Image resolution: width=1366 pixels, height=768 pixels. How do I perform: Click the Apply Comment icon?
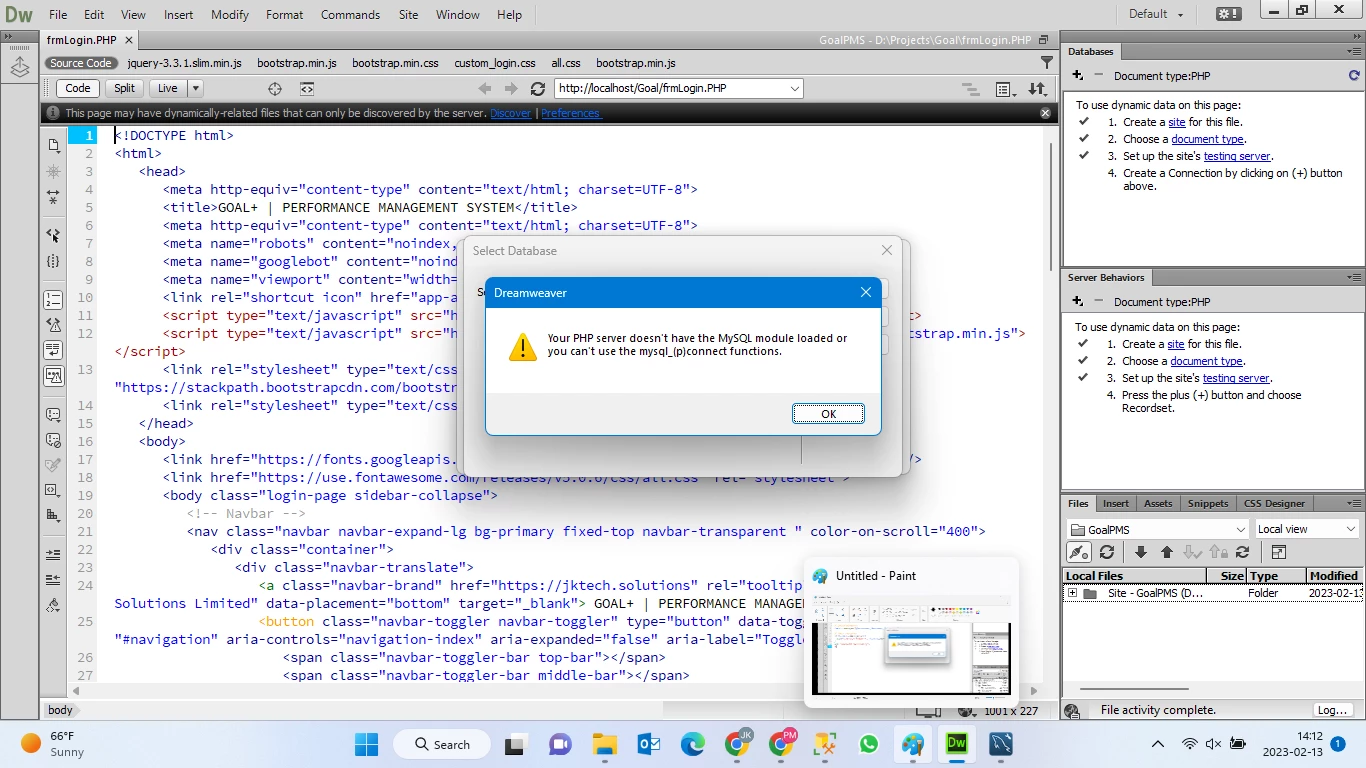(53, 414)
